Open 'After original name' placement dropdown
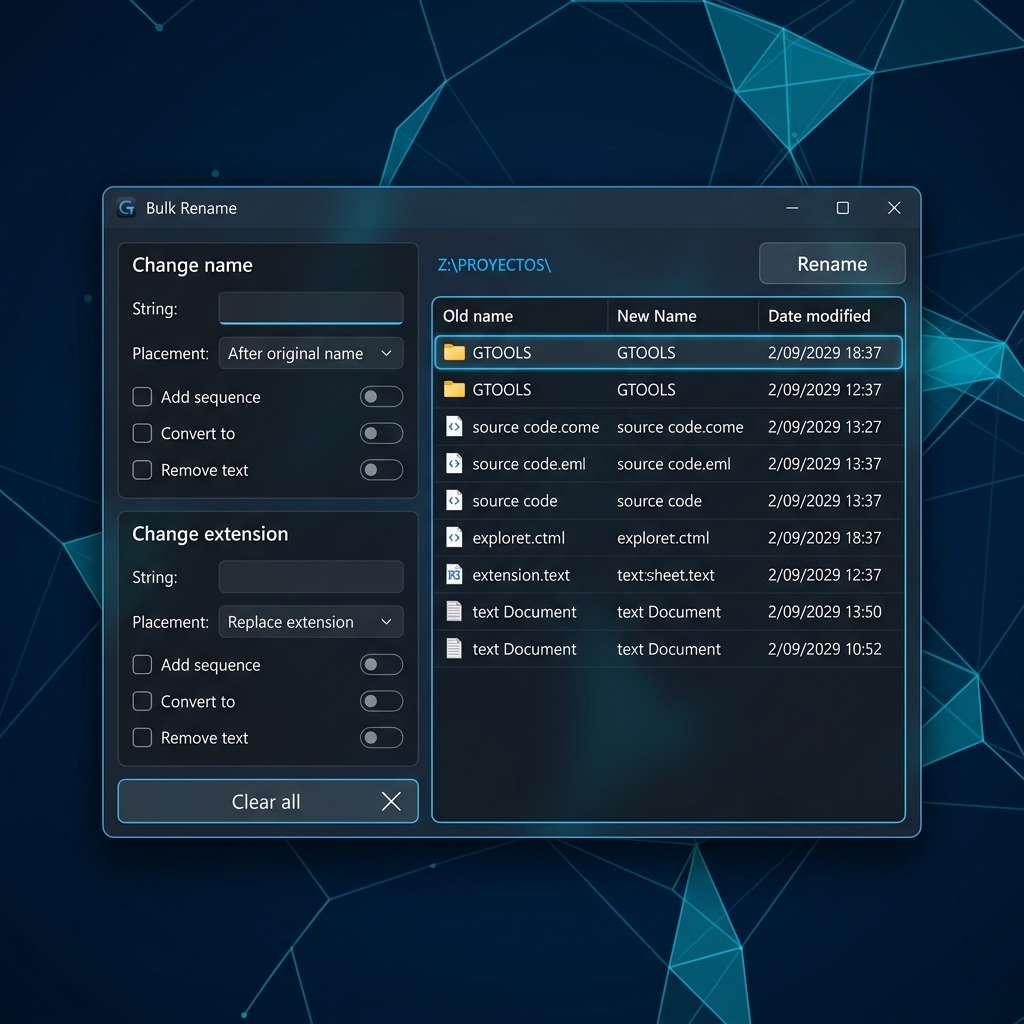1024x1024 pixels. 311,353
